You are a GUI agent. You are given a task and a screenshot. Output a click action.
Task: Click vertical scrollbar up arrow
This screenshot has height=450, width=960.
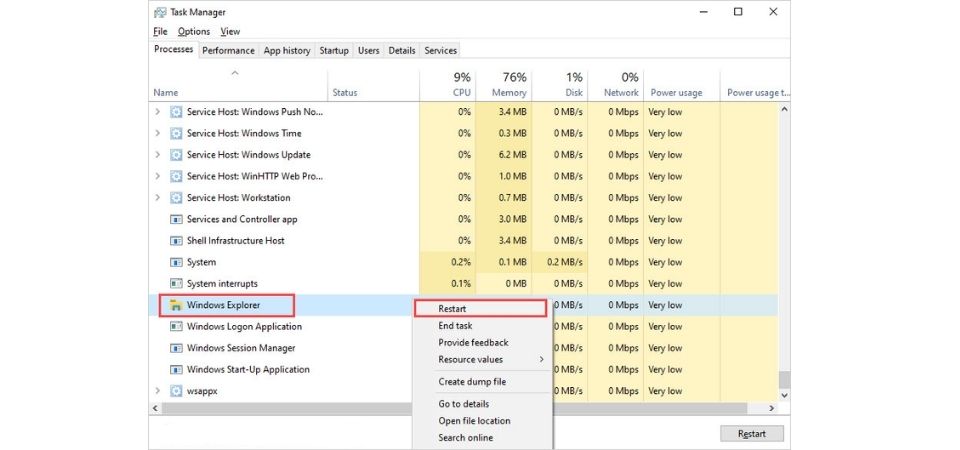coord(784,109)
